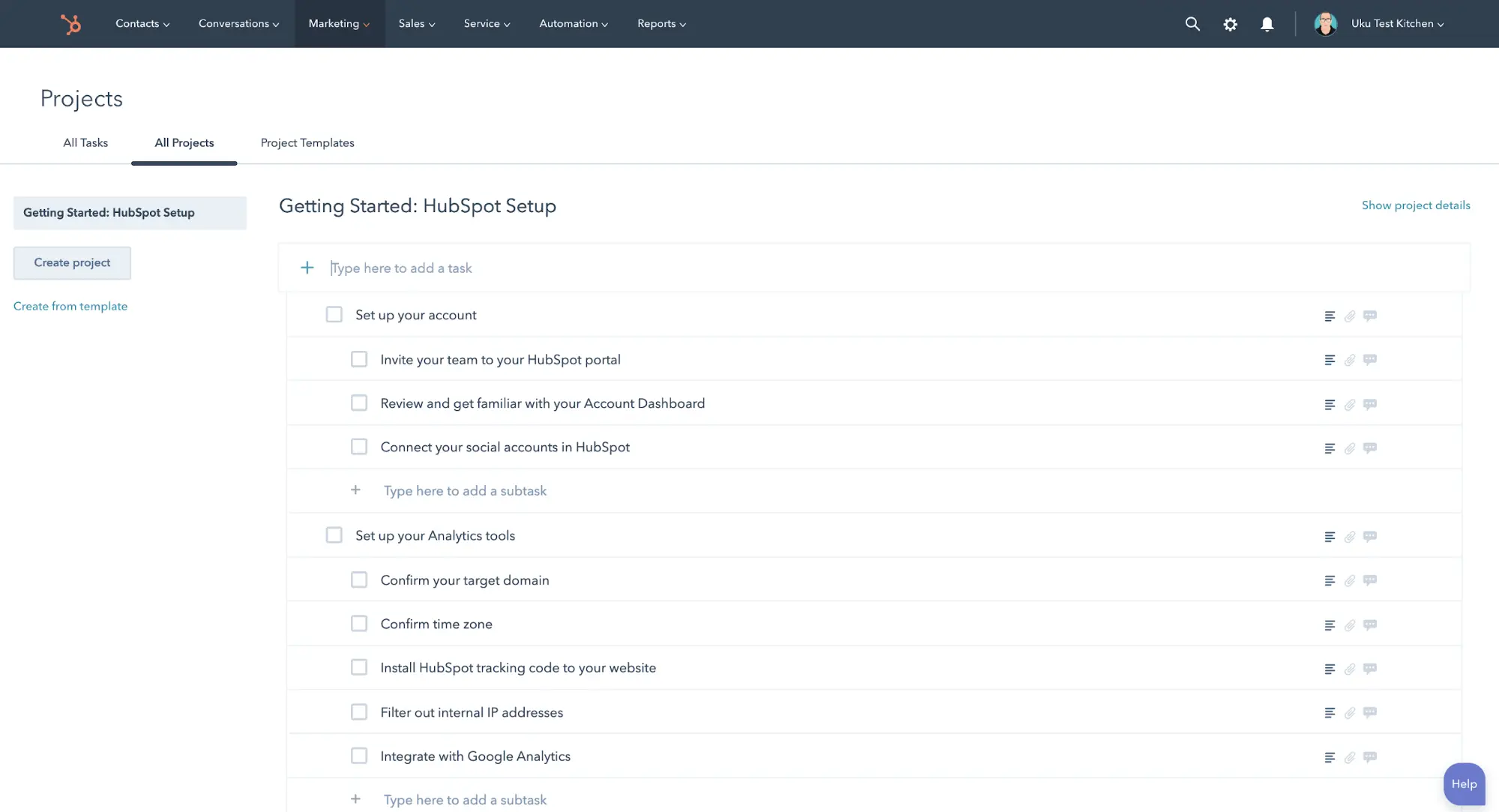Viewport: 1499px width, 812px height.
Task: Click the Create project button
Action: coord(71,262)
